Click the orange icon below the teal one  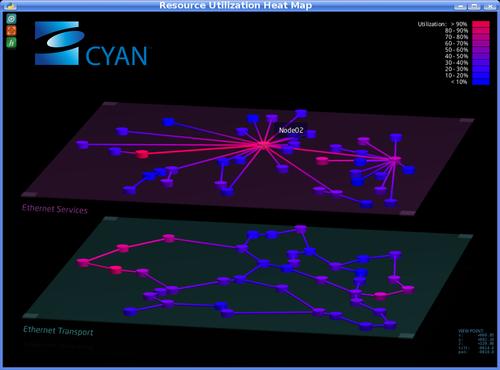coord(11,31)
